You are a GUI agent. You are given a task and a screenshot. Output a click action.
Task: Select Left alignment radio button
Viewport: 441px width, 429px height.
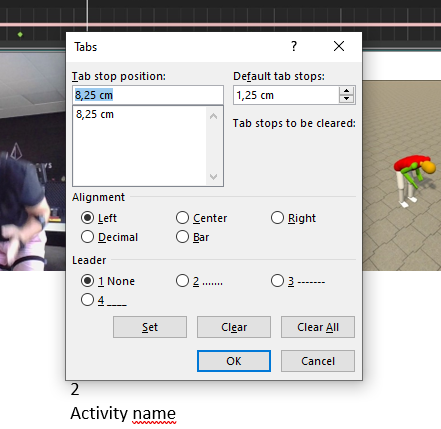click(x=87, y=218)
